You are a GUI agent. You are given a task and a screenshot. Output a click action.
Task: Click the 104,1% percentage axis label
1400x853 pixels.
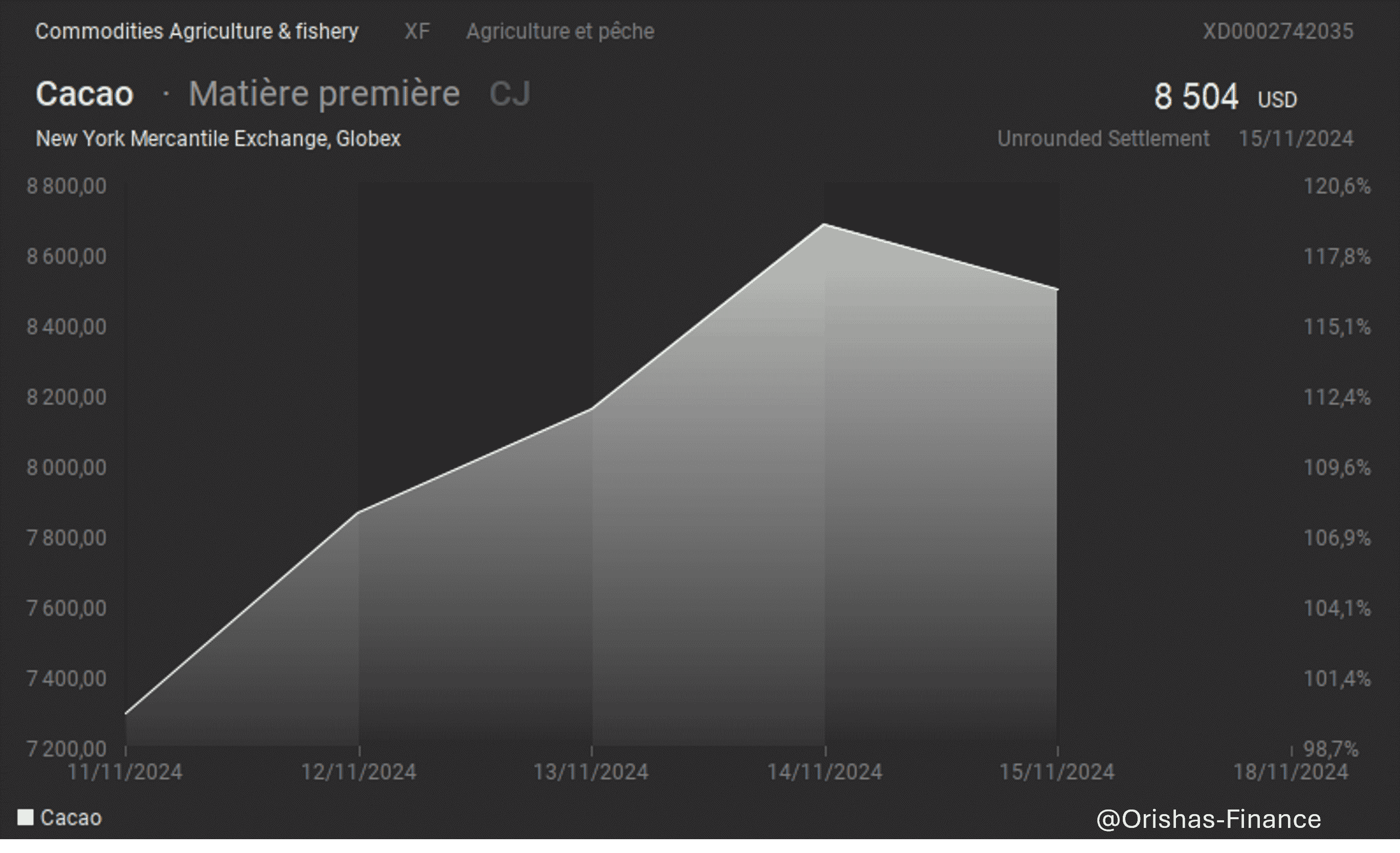point(1337,608)
